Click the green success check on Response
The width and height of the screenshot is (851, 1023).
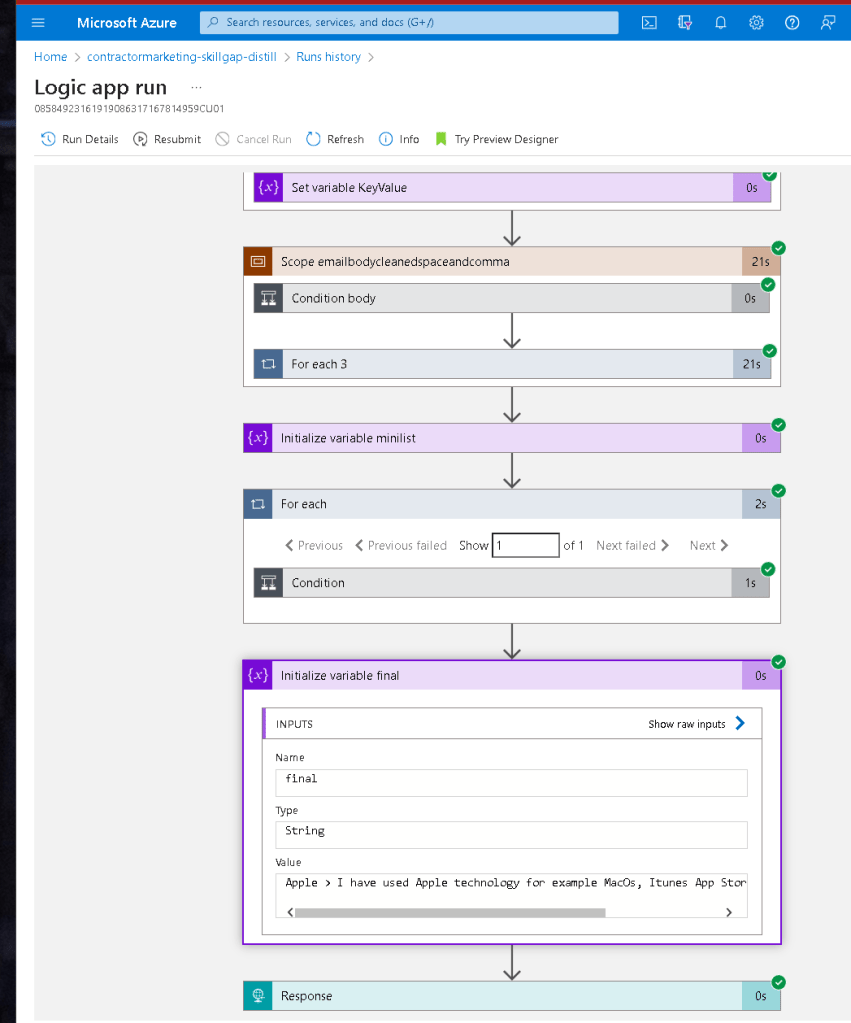779,983
